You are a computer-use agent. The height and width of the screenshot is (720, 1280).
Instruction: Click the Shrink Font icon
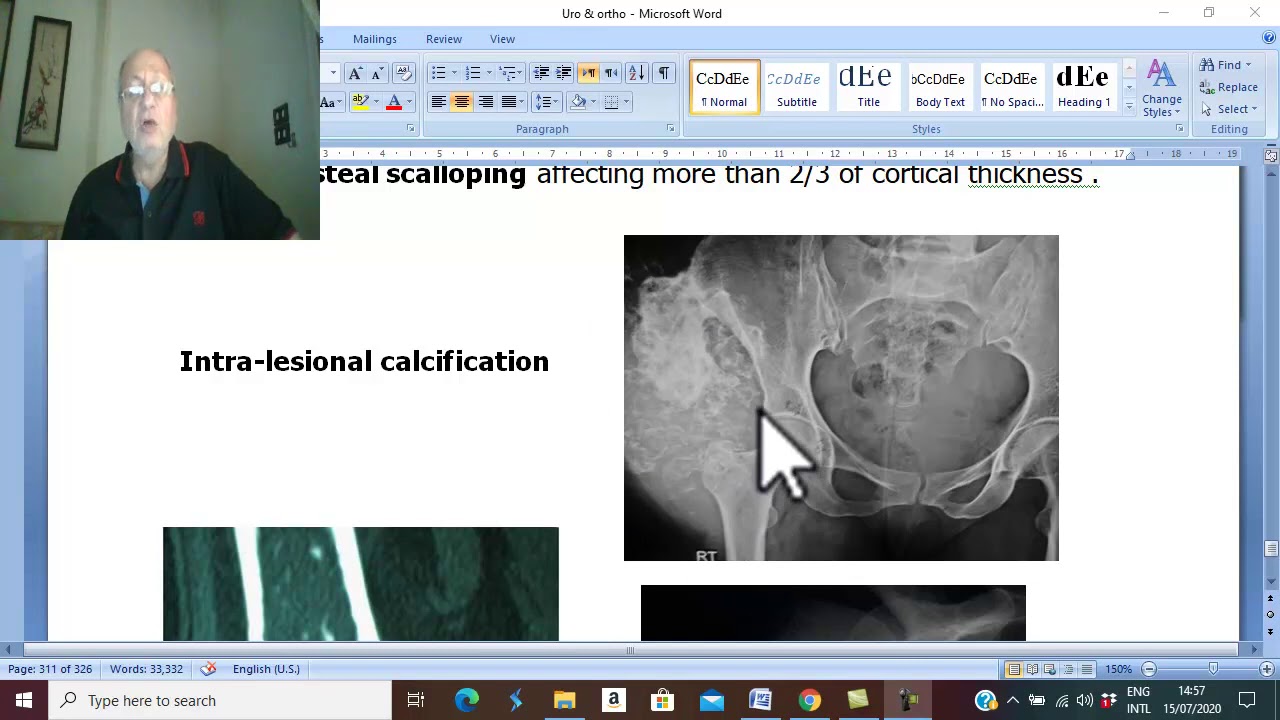pos(377,73)
